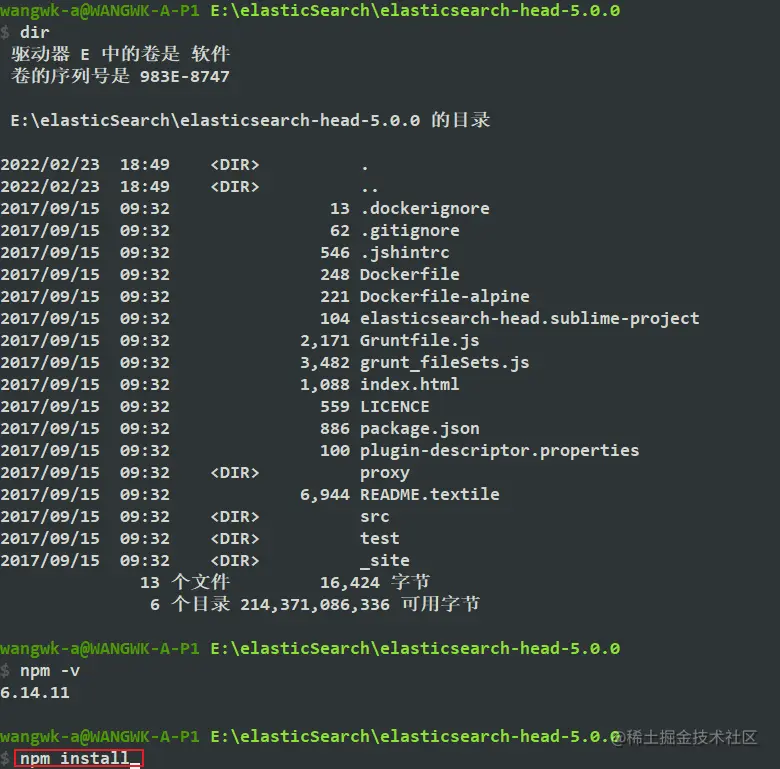Click the _site directory entry
Screen dimensions: 780x769
[385, 561]
